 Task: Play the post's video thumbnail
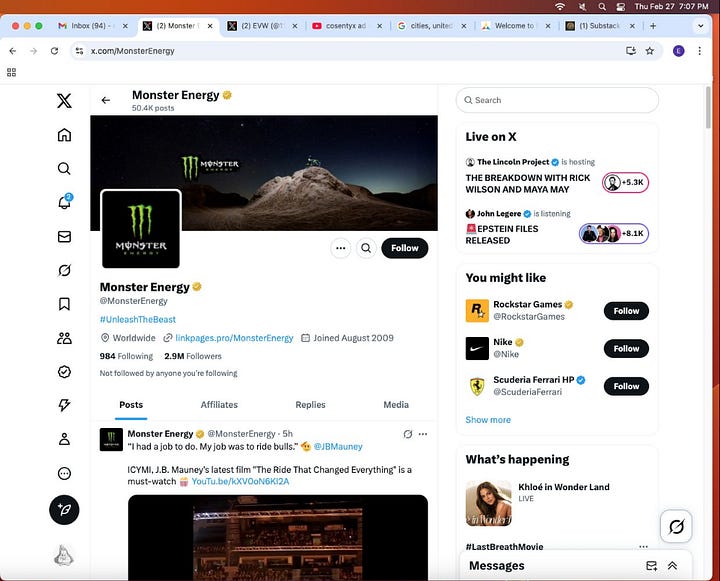(x=278, y=537)
